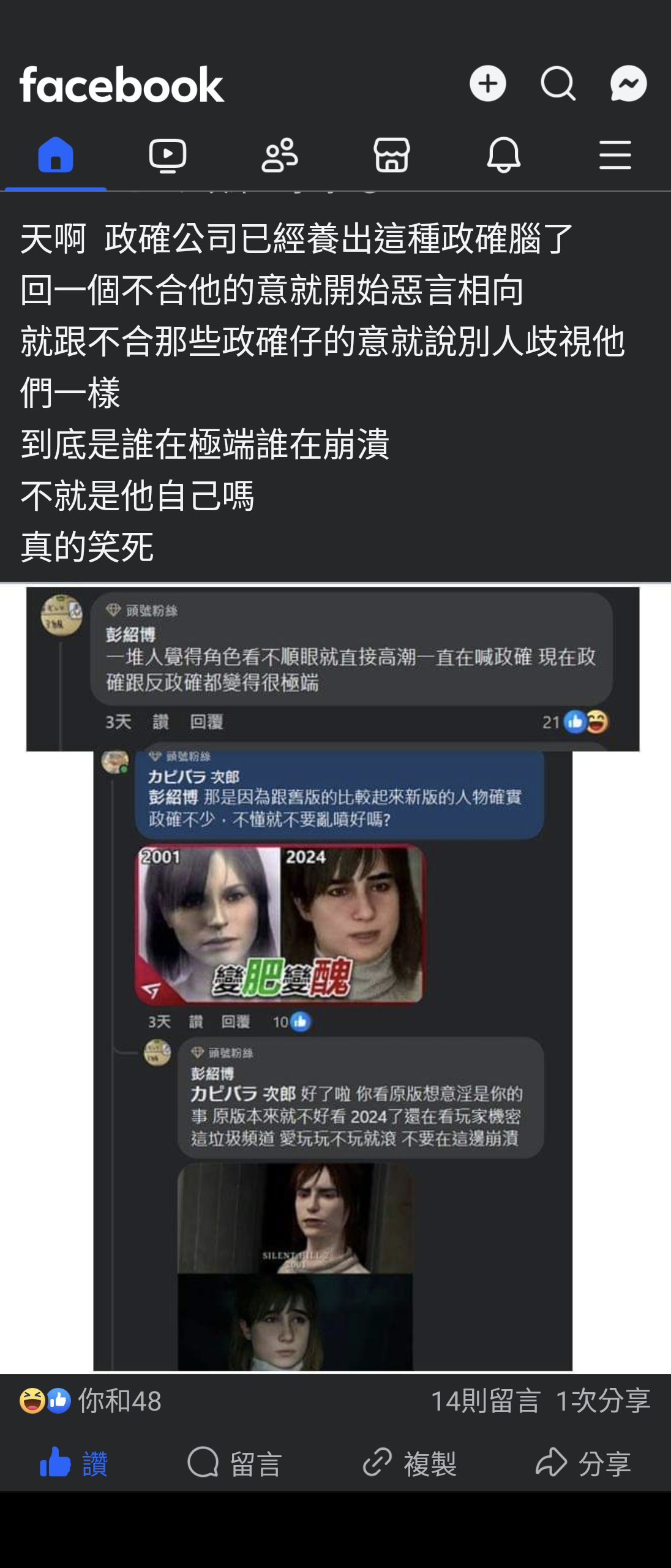Share the post via 分享
Screen dimensions: 671x1568
[583, 1463]
